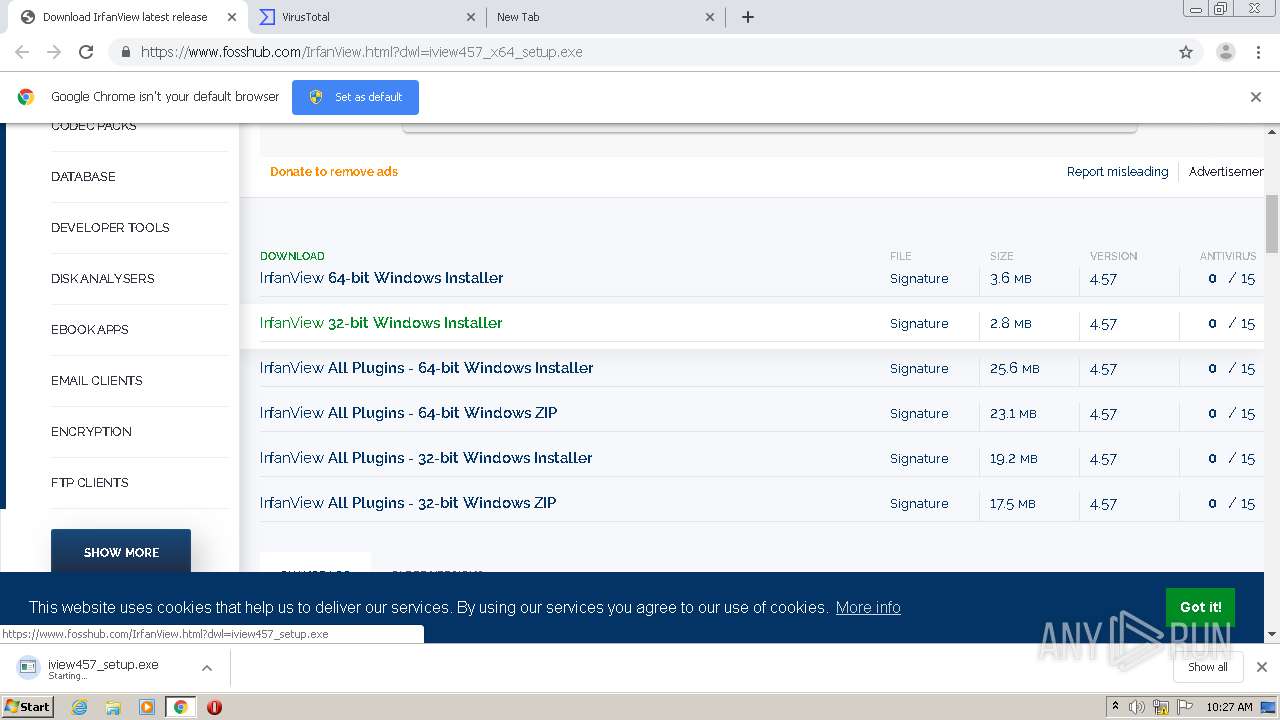Open the Chrome profile avatar

[x=1225, y=52]
